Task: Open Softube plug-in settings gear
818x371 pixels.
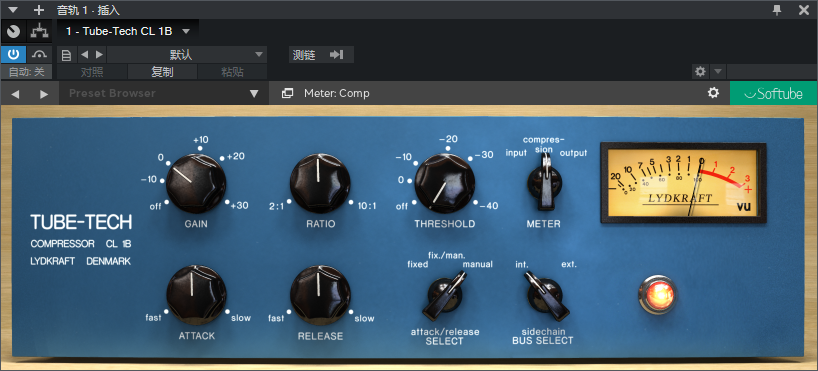Action: 713,93
